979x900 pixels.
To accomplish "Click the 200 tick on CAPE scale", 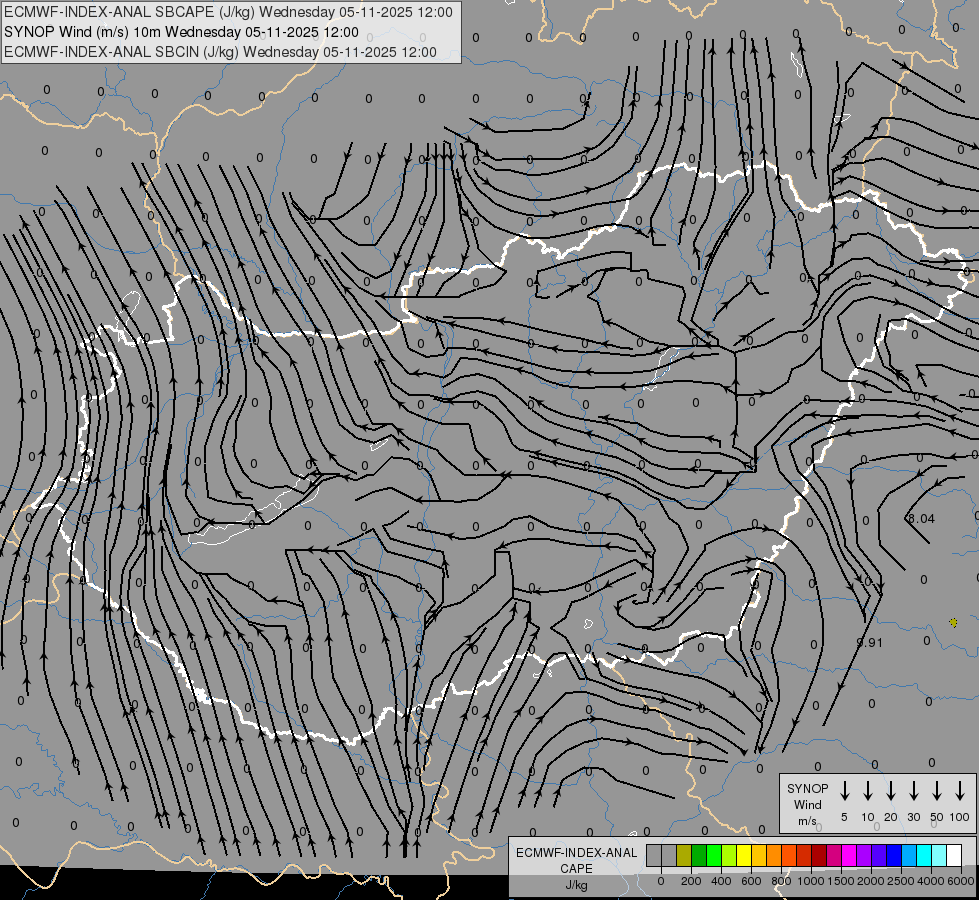I will [691, 881].
